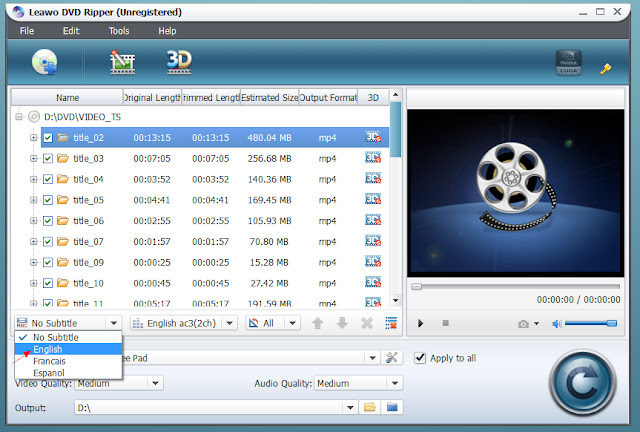Uncheck the title_09 checkbox
The width and height of the screenshot is (640, 432).
(48, 263)
